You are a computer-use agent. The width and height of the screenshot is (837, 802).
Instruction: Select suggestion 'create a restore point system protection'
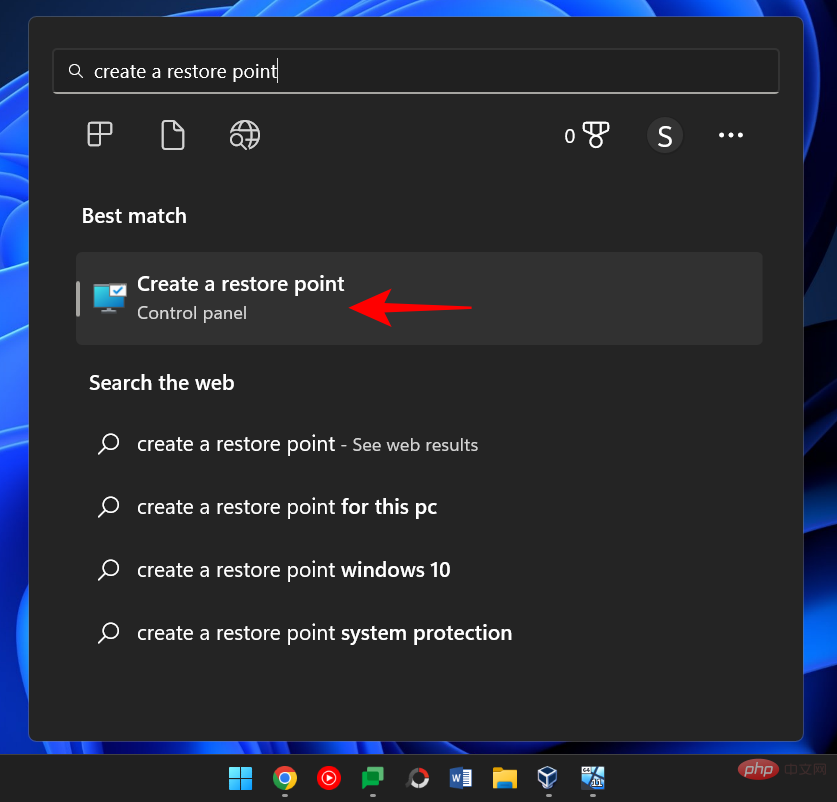(x=325, y=633)
